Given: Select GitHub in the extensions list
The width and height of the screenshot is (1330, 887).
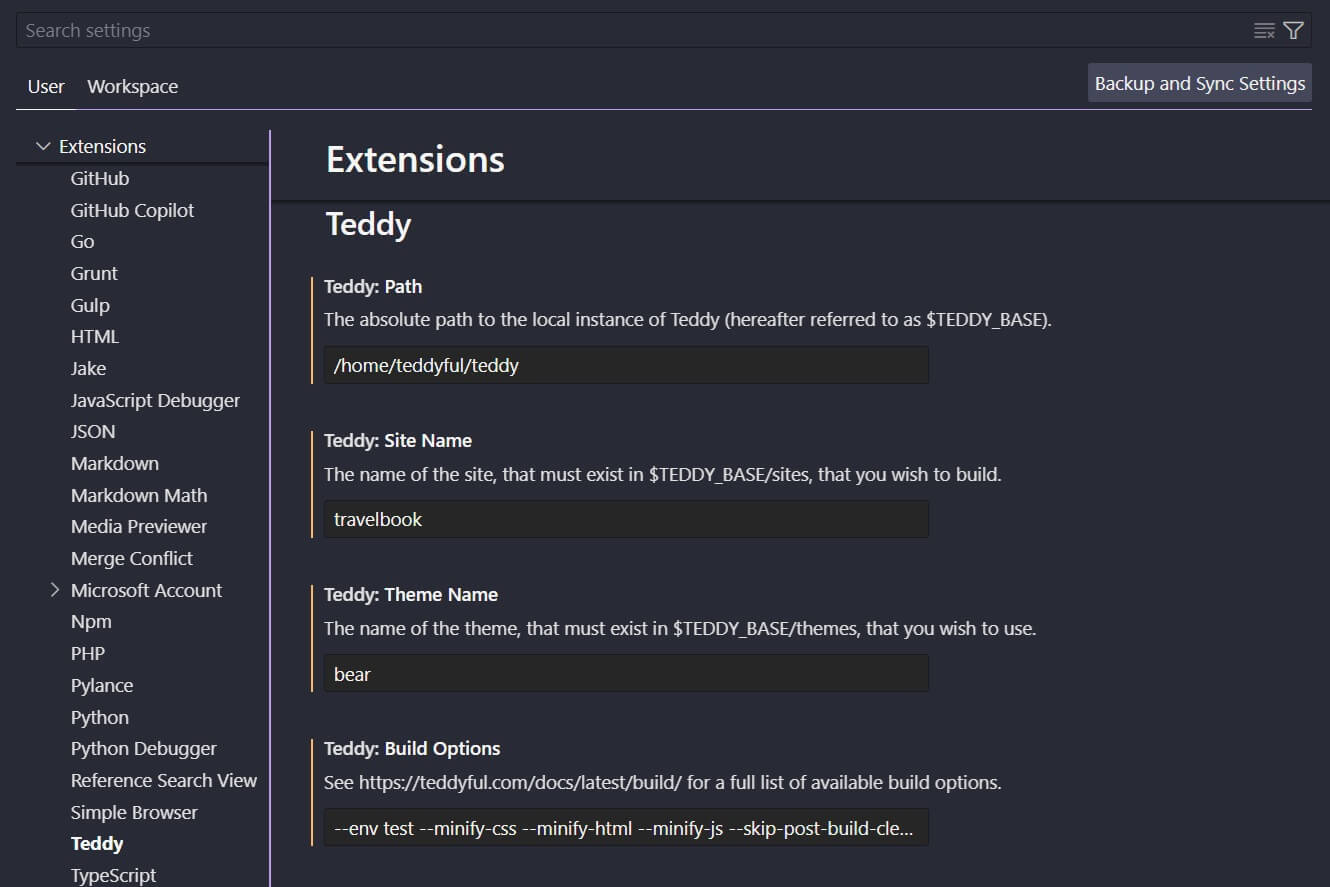Looking at the screenshot, I should (100, 178).
